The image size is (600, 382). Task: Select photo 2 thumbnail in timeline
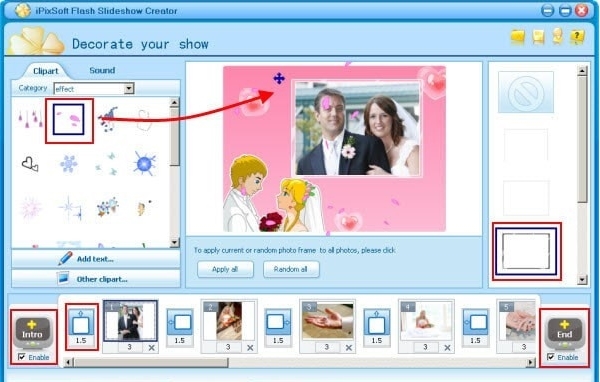(x=229, y=321)
